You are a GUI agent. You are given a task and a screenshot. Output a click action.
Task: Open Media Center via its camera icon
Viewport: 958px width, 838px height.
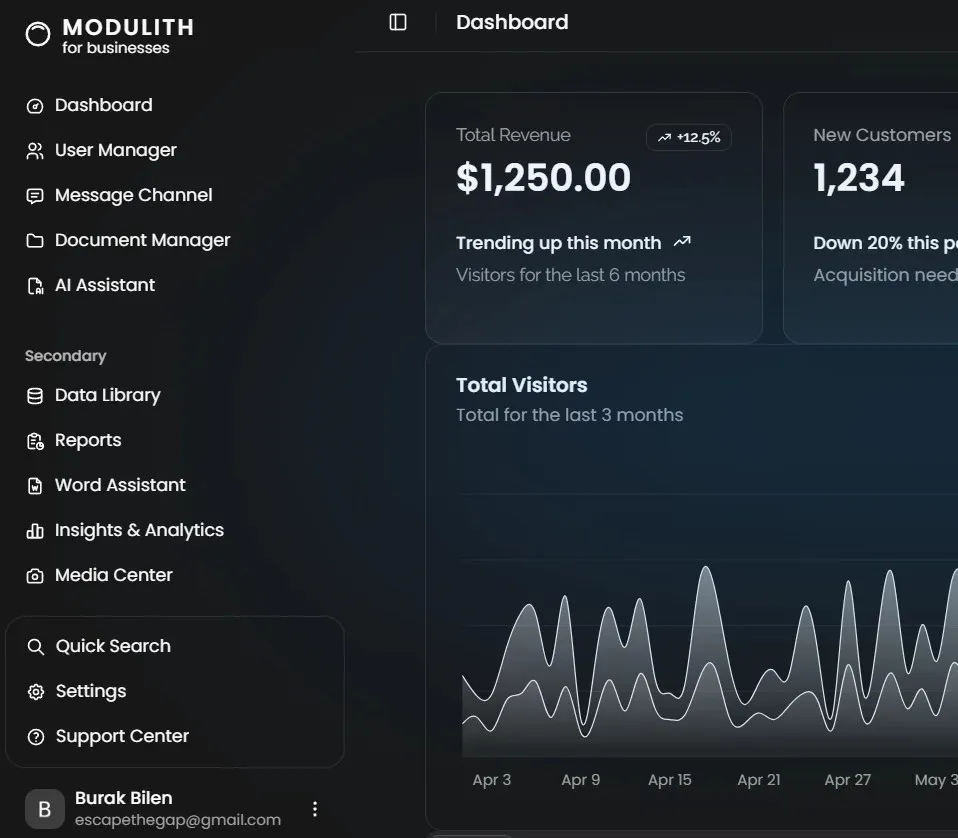pos(35,575)
